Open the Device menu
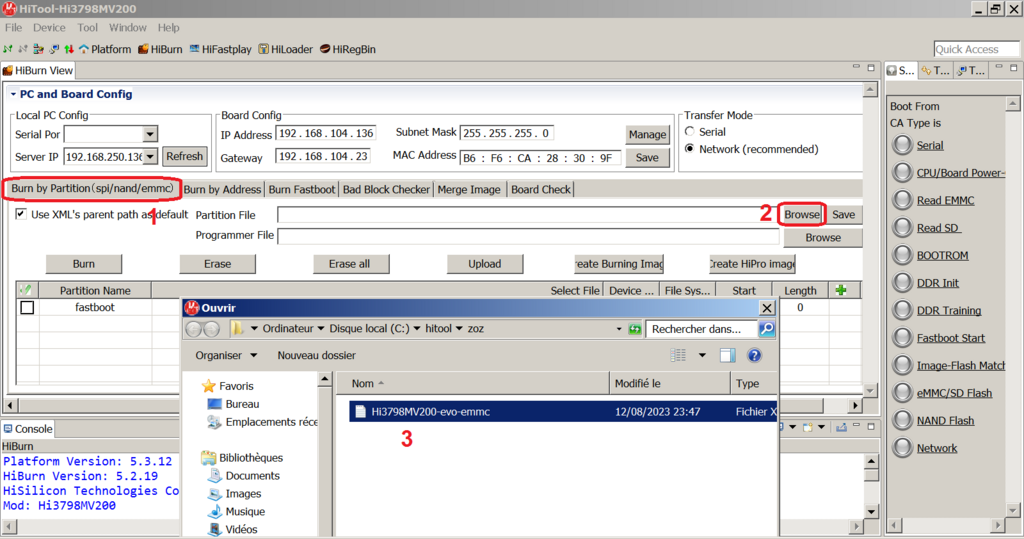1024x539 pixels. point(49,27)
